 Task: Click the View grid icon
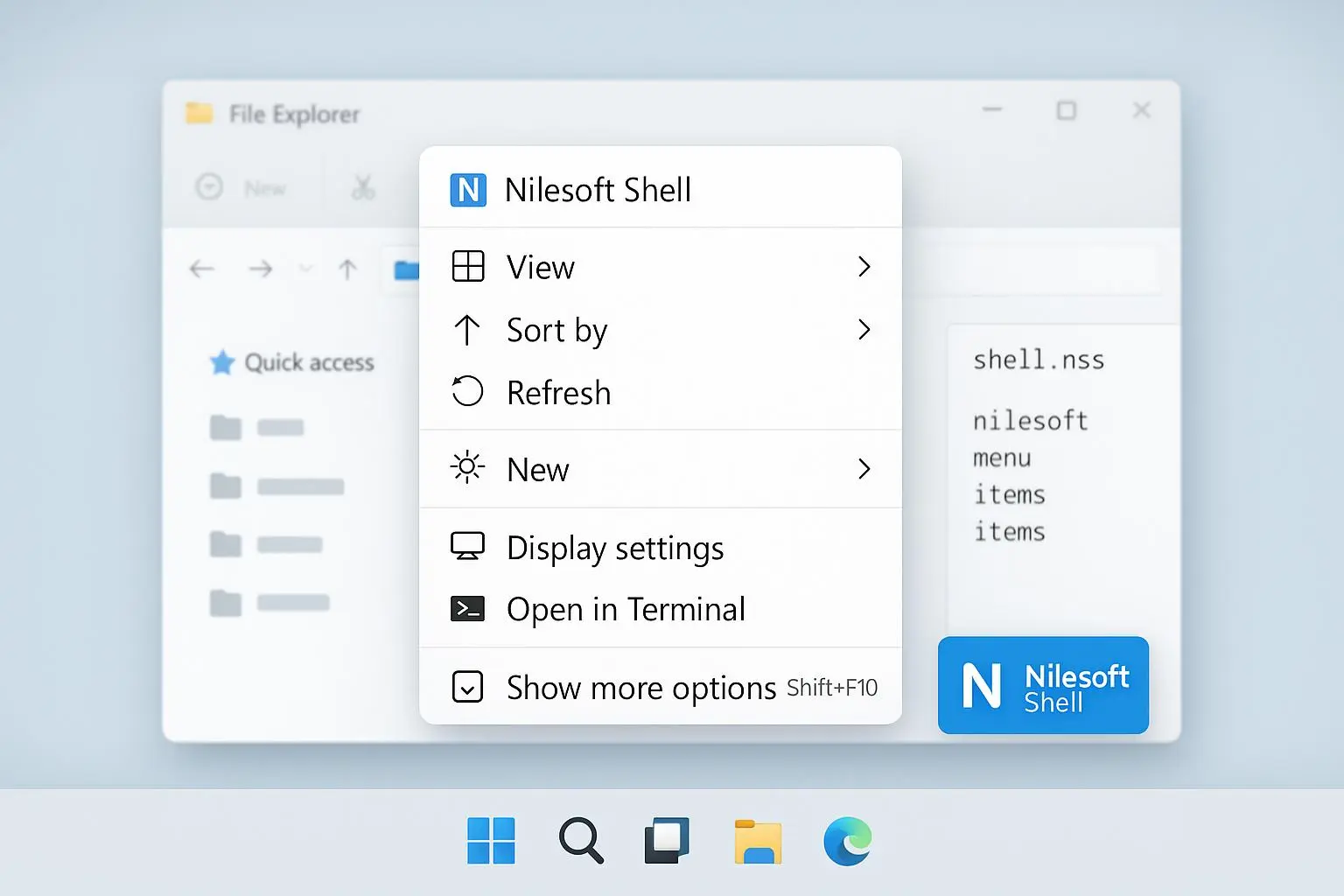467,266
